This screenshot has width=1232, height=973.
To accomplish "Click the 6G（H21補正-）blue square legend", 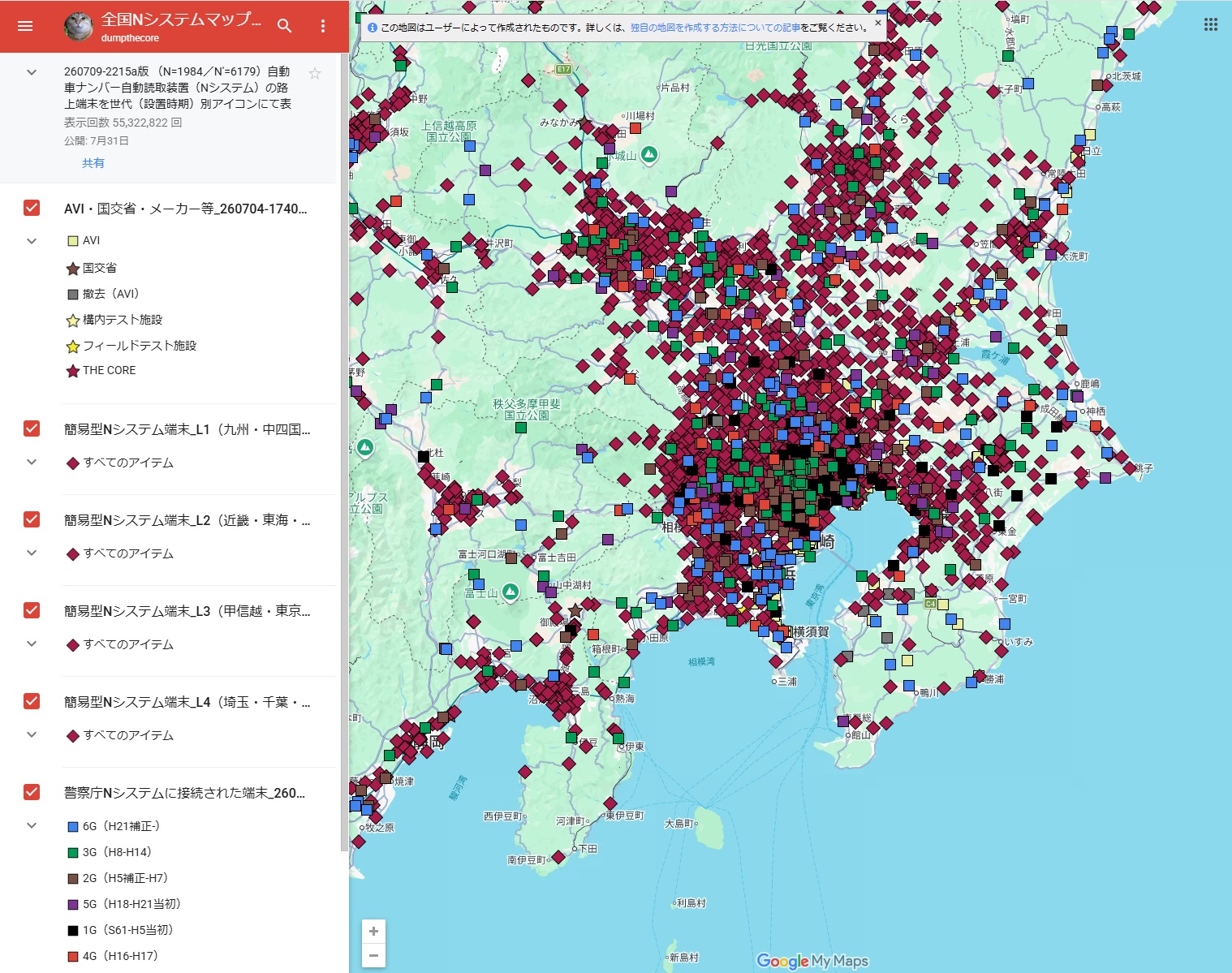I will 73,827.
